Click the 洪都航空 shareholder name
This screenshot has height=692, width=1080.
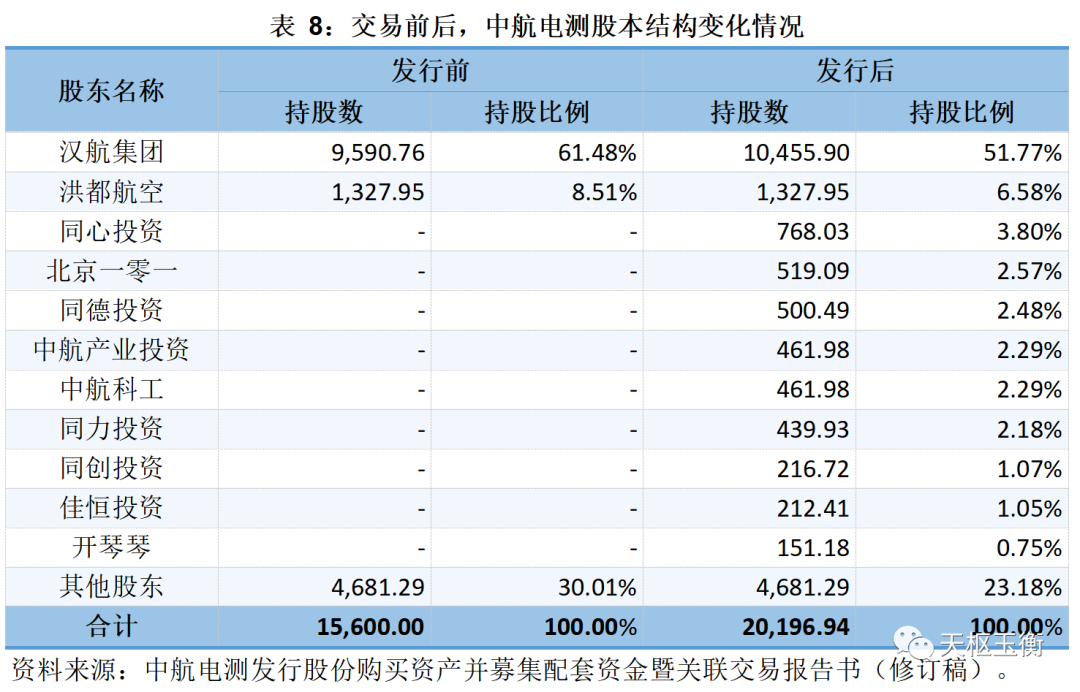click(111, 192)
